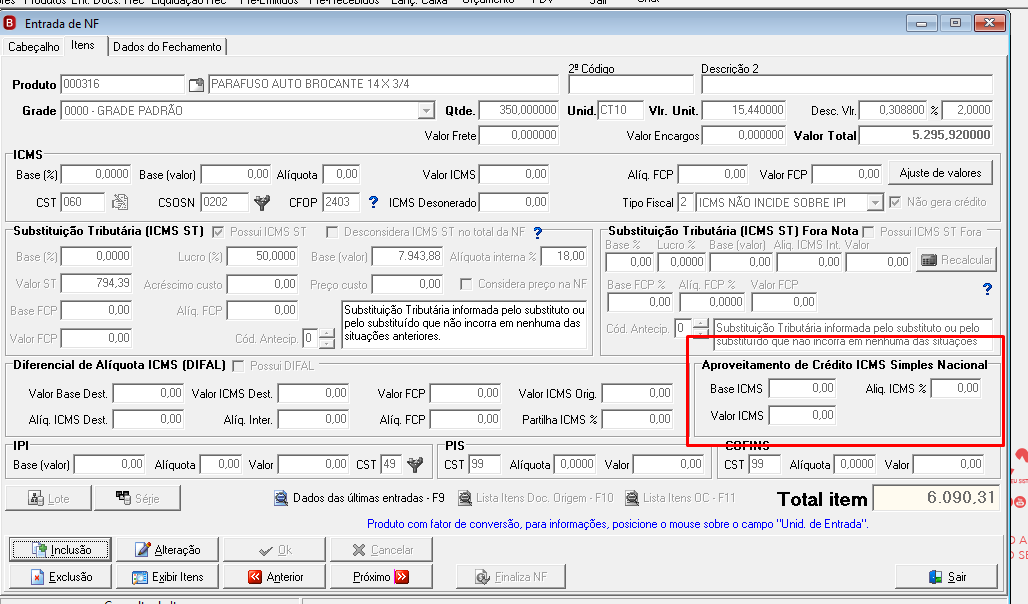Click CST lookup icon in ICMS section
This screenshot has width=1028, height=604.
click(x=119, y=202)
